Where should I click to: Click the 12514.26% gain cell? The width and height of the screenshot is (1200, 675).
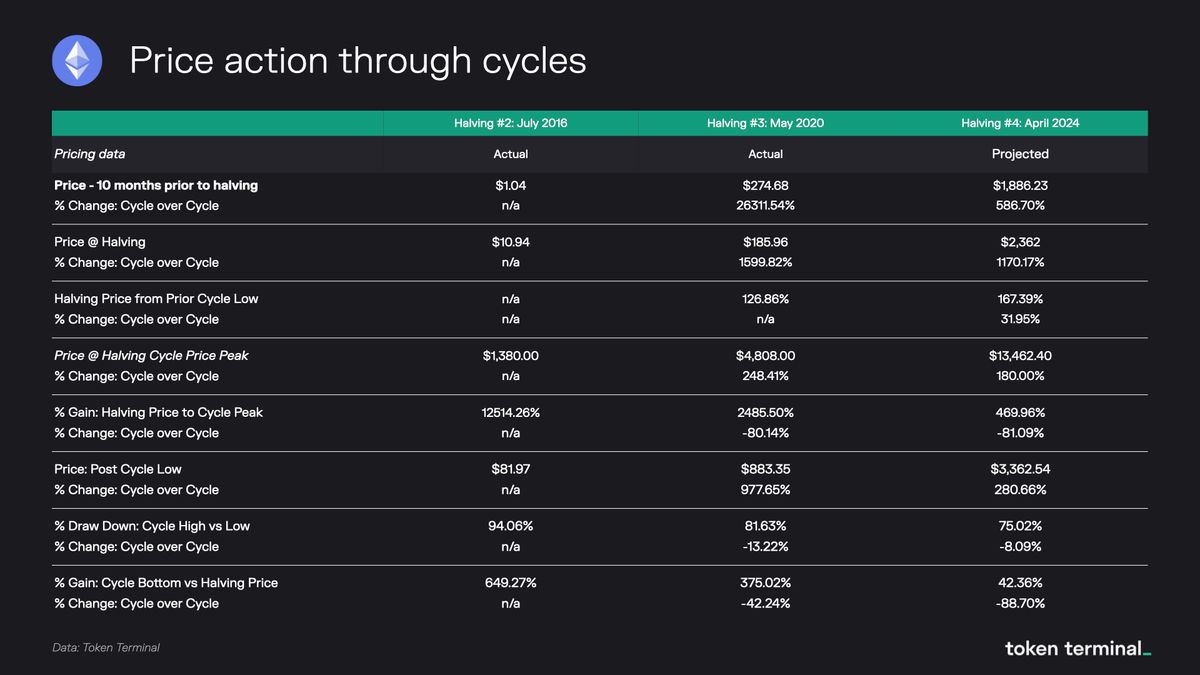[510, 412]
